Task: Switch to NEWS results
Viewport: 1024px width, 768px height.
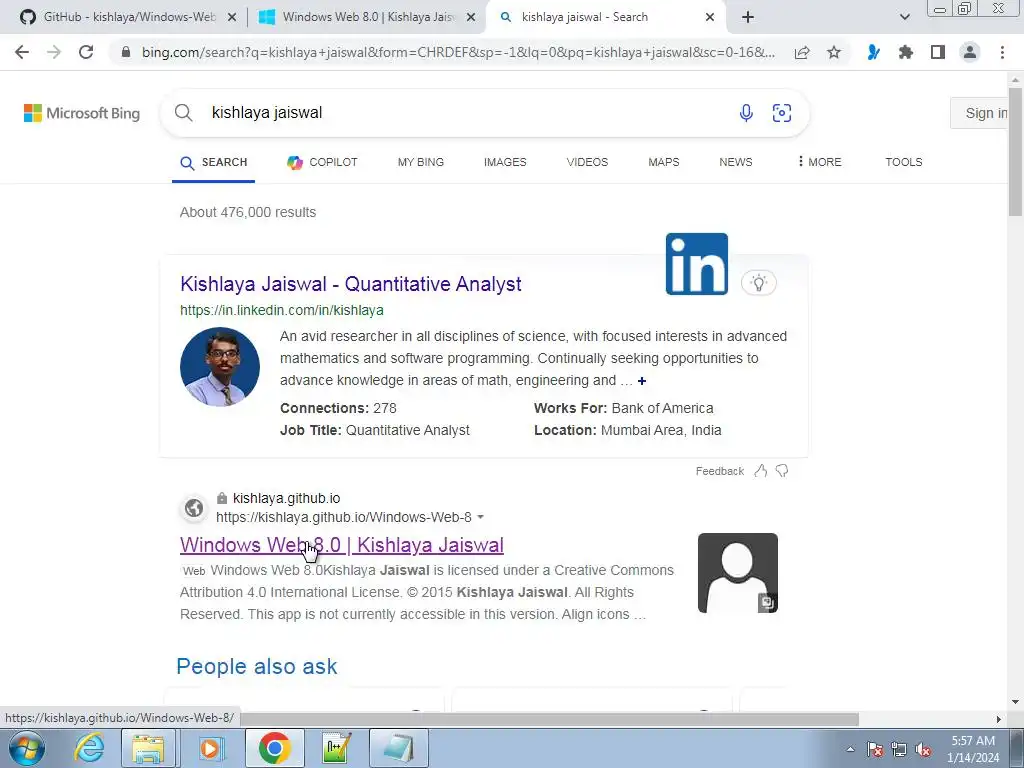Action: click(735, 162)
